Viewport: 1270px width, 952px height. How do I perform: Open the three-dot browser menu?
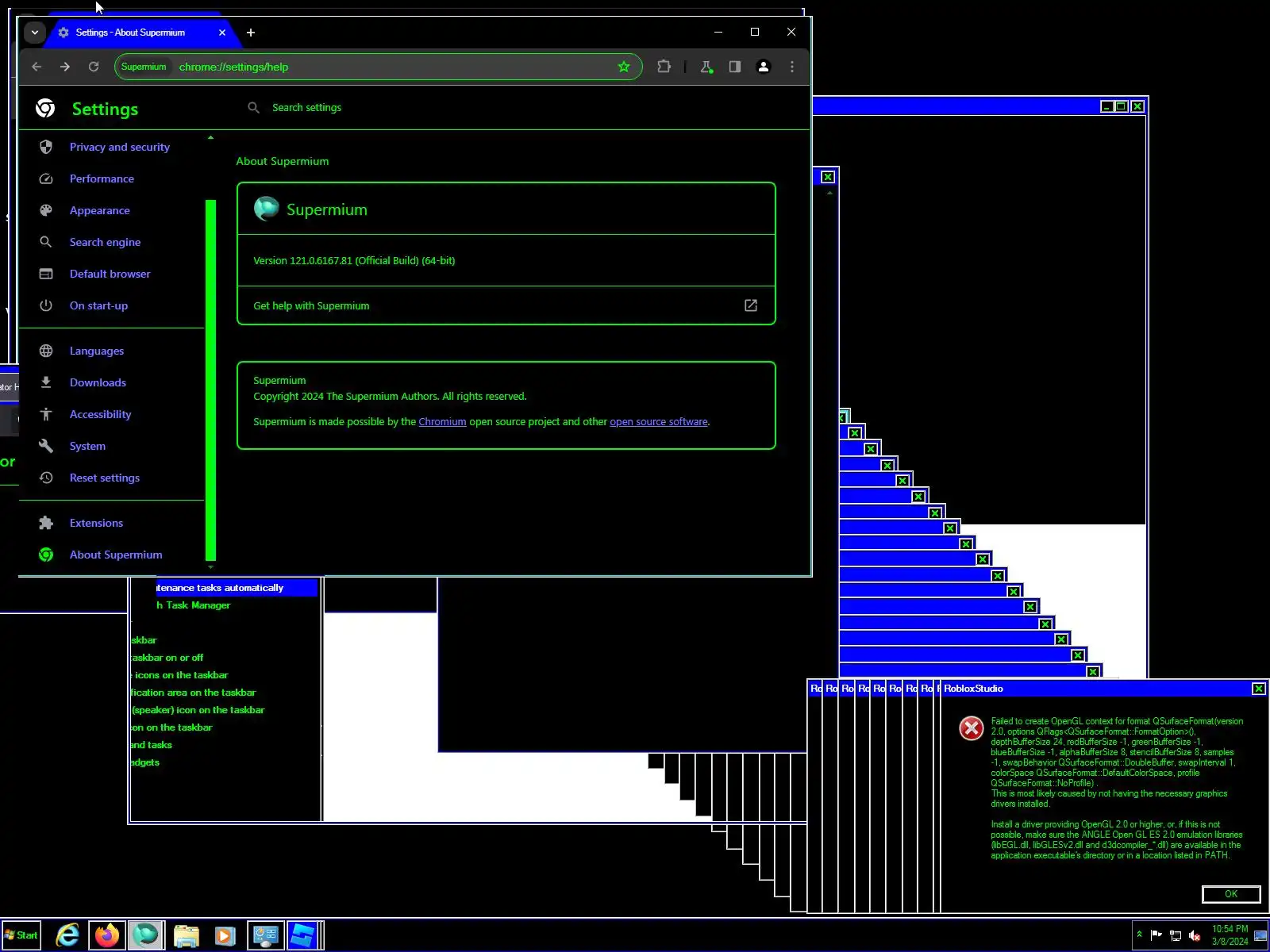792,67
